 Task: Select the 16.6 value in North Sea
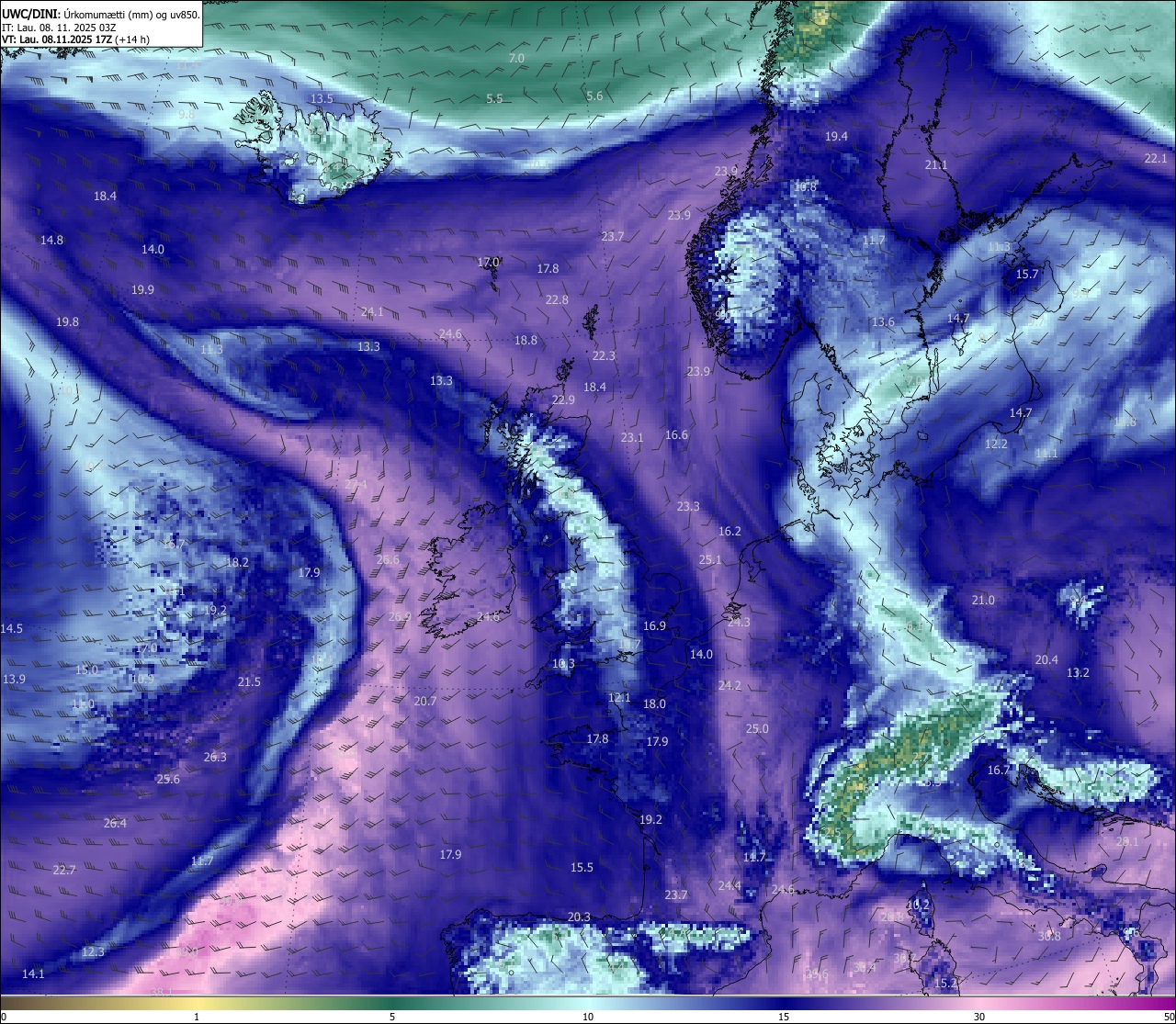[676, 434]
